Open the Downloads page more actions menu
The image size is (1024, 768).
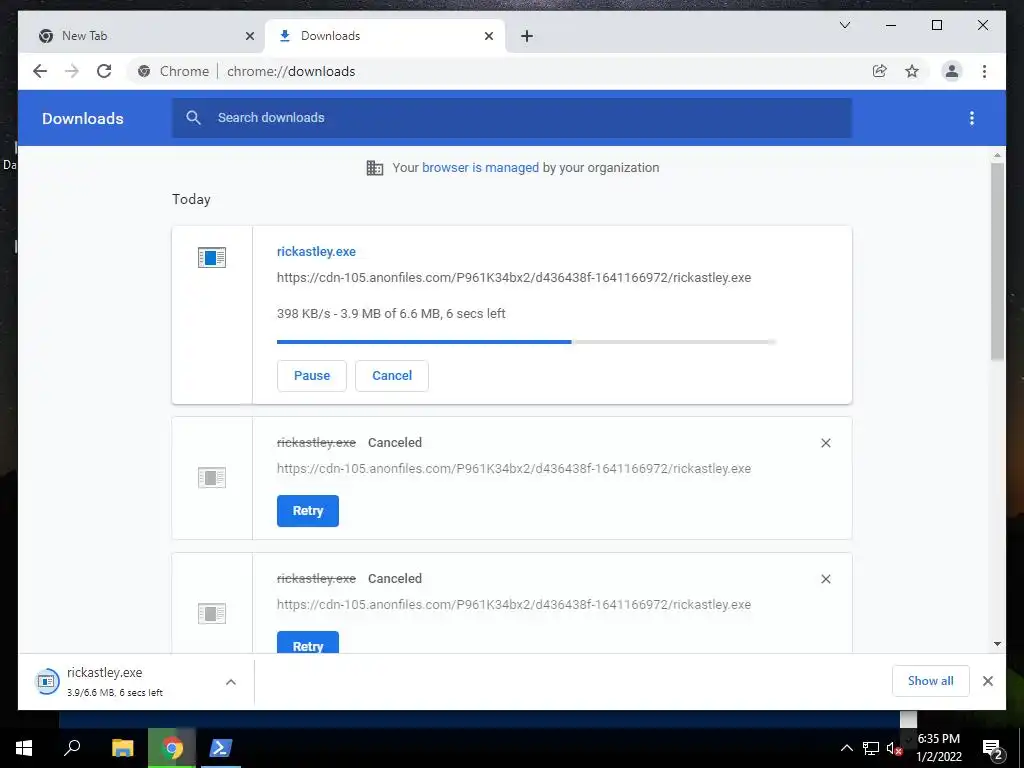pyautogui.click(x=972, y=118)
